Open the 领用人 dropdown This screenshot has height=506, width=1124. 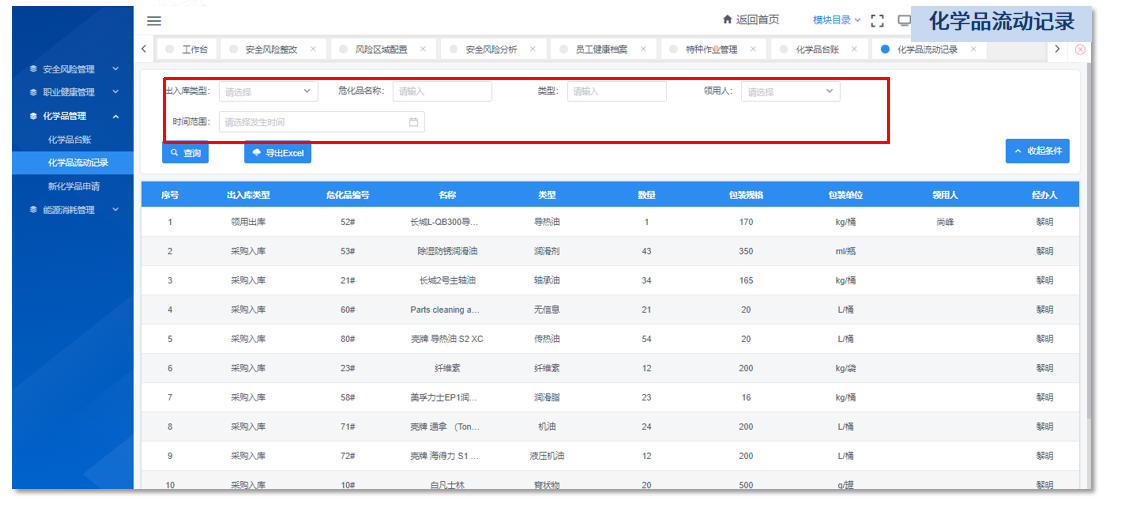tap(790, 92)
